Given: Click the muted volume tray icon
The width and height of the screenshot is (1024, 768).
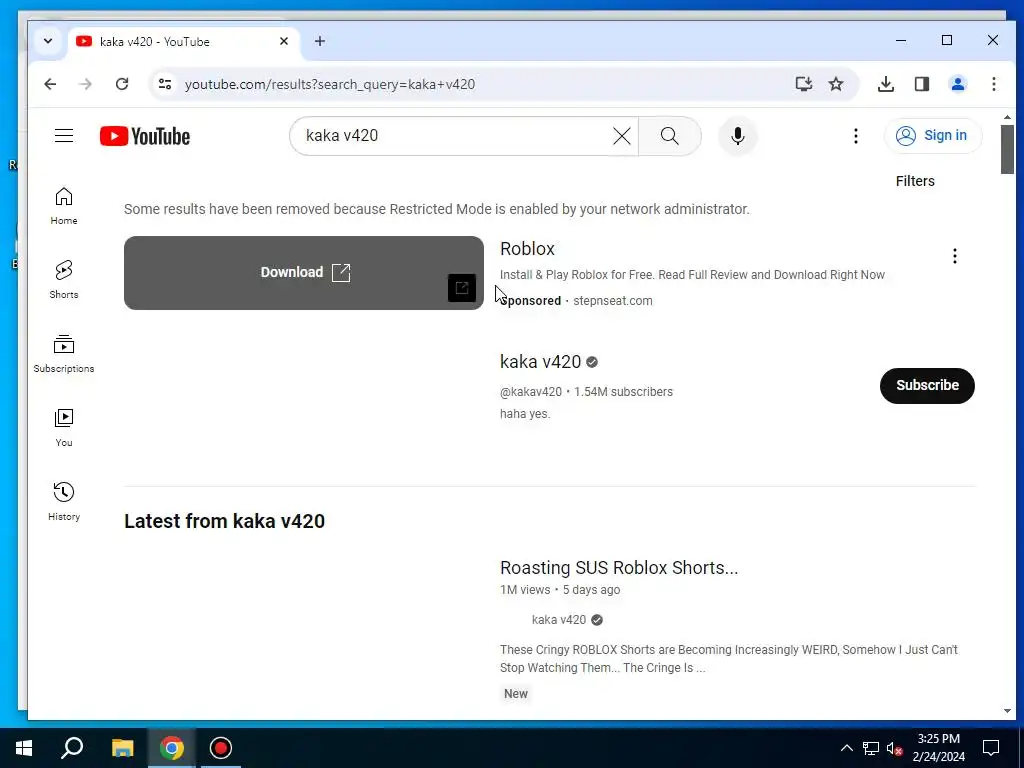Looking at the screenshot, I should click(894, 748).
